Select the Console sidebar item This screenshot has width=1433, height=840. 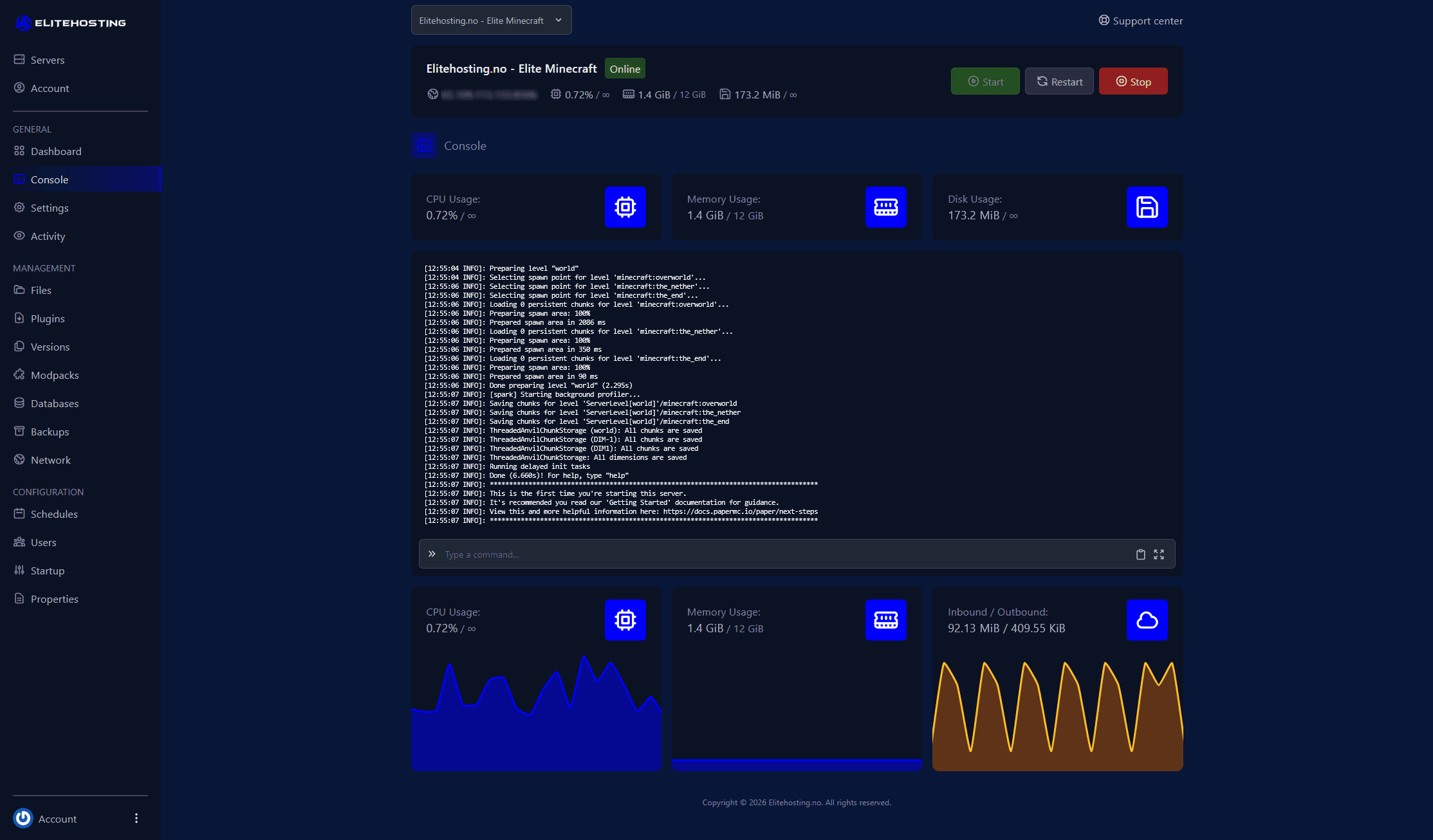80,179
